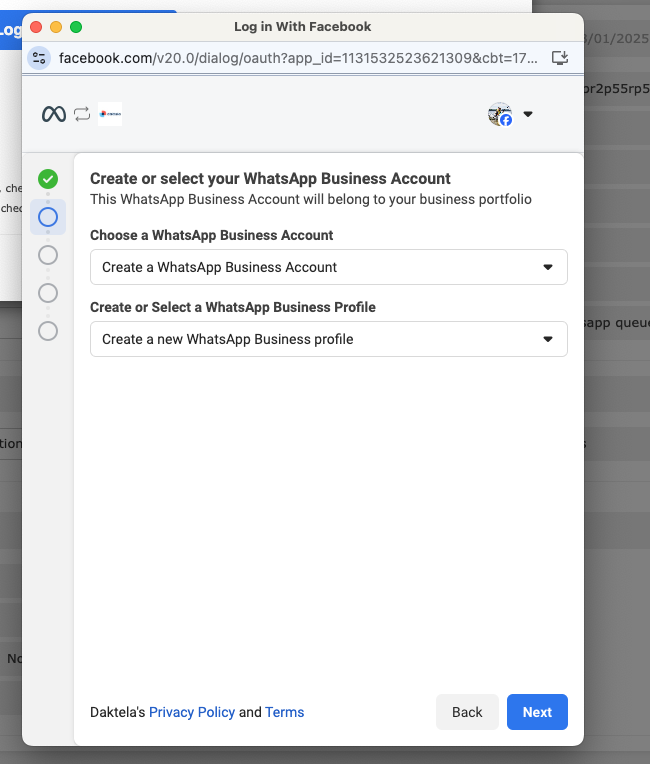
Task: Click the Meta logo icon
Action: (53, 114)
